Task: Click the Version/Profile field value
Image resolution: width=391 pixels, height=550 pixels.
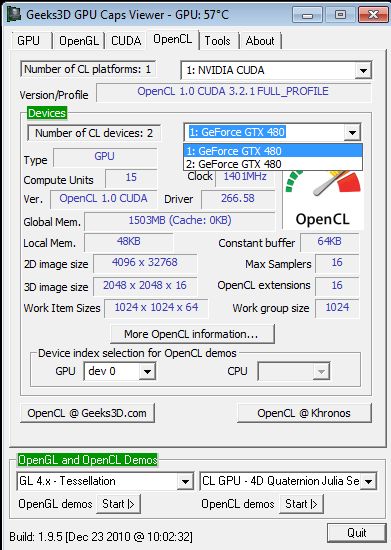Action: pos(234,92)
